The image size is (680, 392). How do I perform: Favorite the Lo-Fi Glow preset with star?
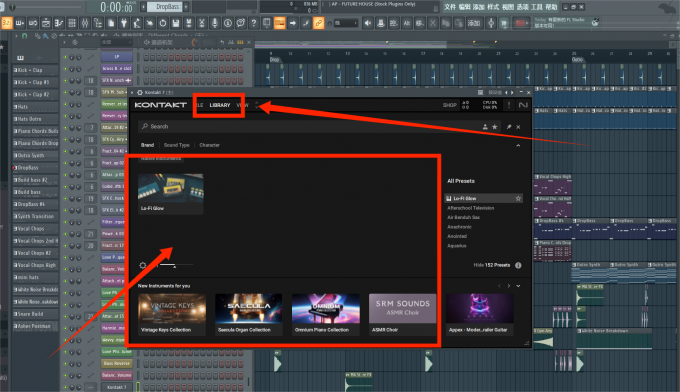coord(518,198)
